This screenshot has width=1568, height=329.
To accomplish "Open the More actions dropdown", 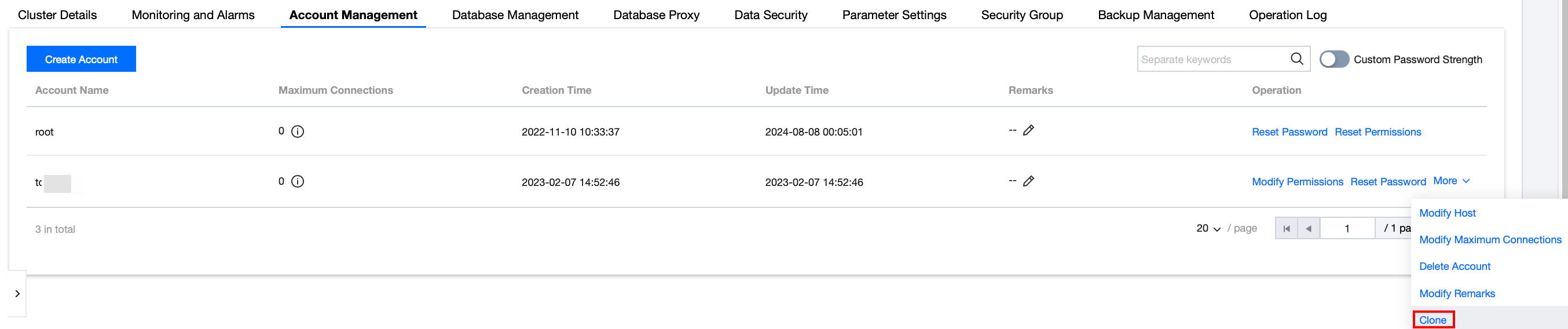I will pyautogui.click(x=1451, y=181).
